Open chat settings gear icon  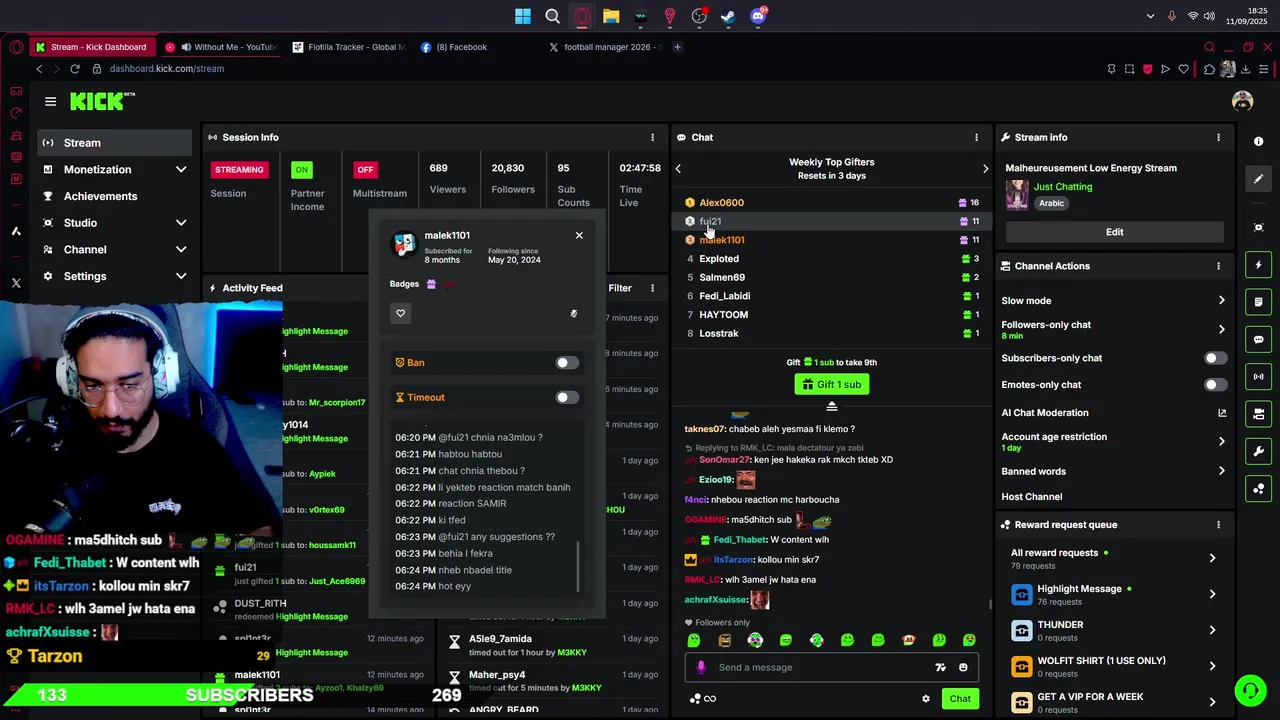click(x=926, y=699)
